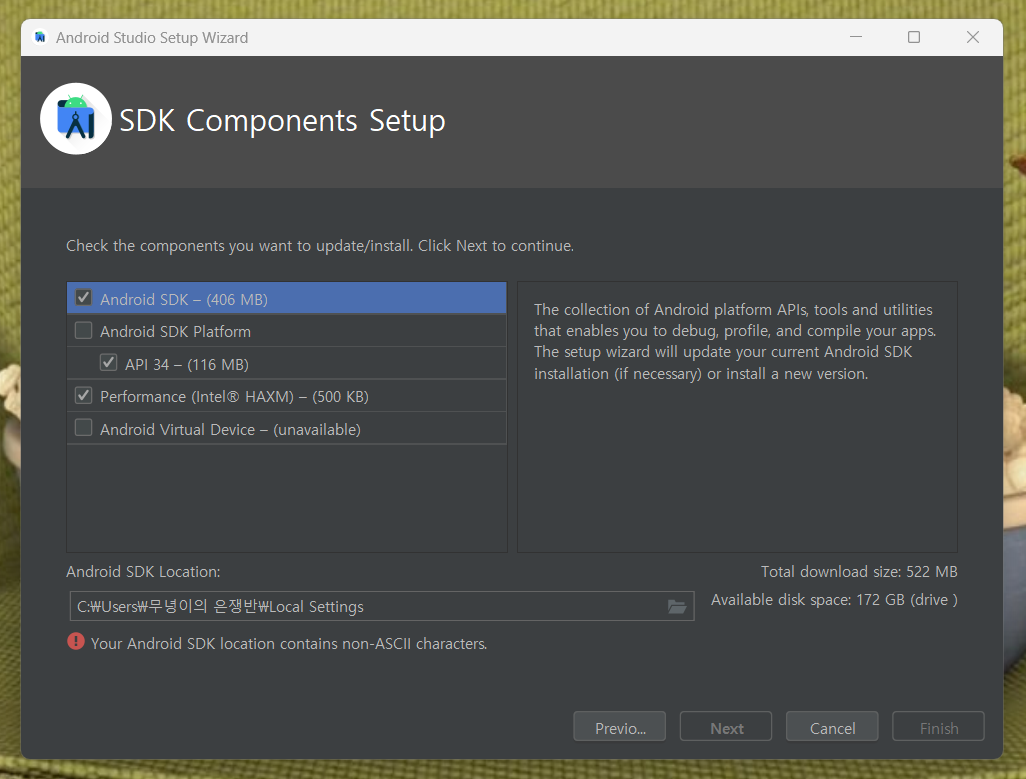
Task: Select the API 34 – (116 MB) label
Action: coord(187,364)
